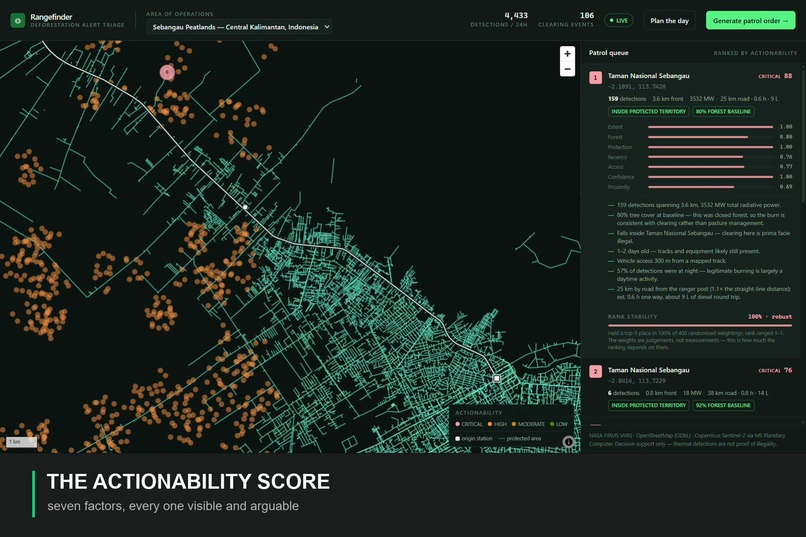Click the 106 clearing events counter
806x537 pixels.
(566, 20)
